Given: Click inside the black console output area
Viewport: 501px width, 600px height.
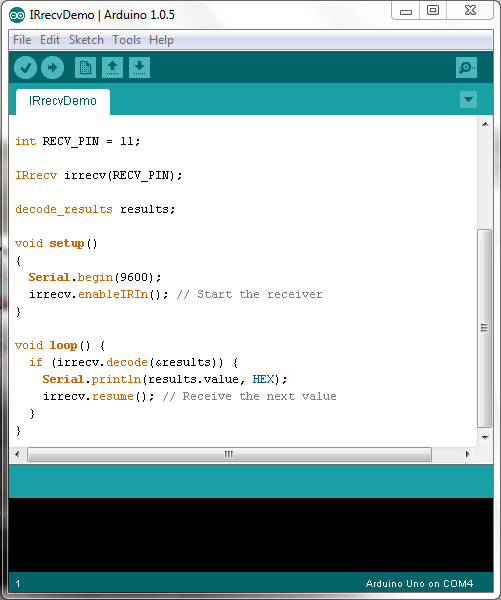Looking at the screenshot, I should (x=251, y=535).
